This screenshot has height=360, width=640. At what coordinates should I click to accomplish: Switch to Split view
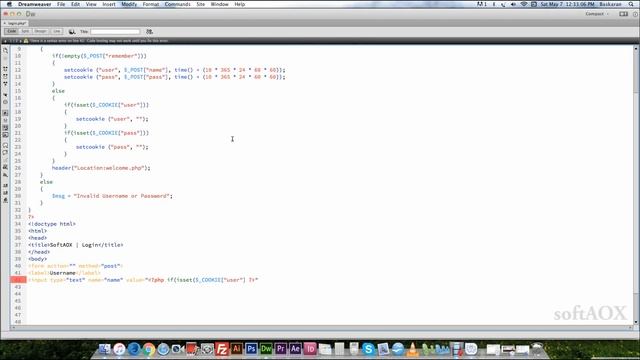[25, 31]
